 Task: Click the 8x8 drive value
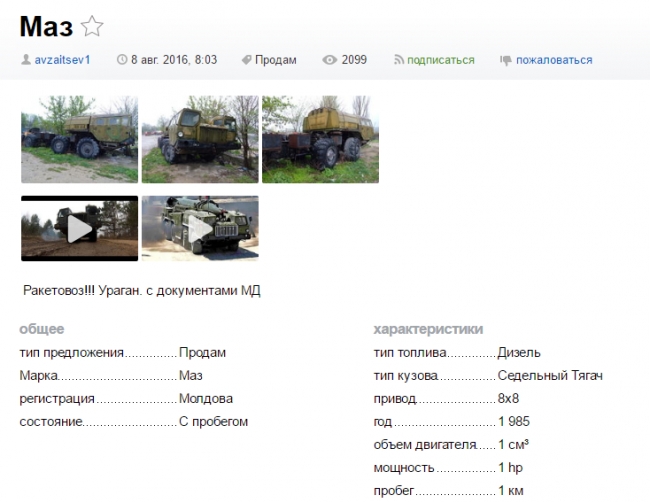[508, 399]
